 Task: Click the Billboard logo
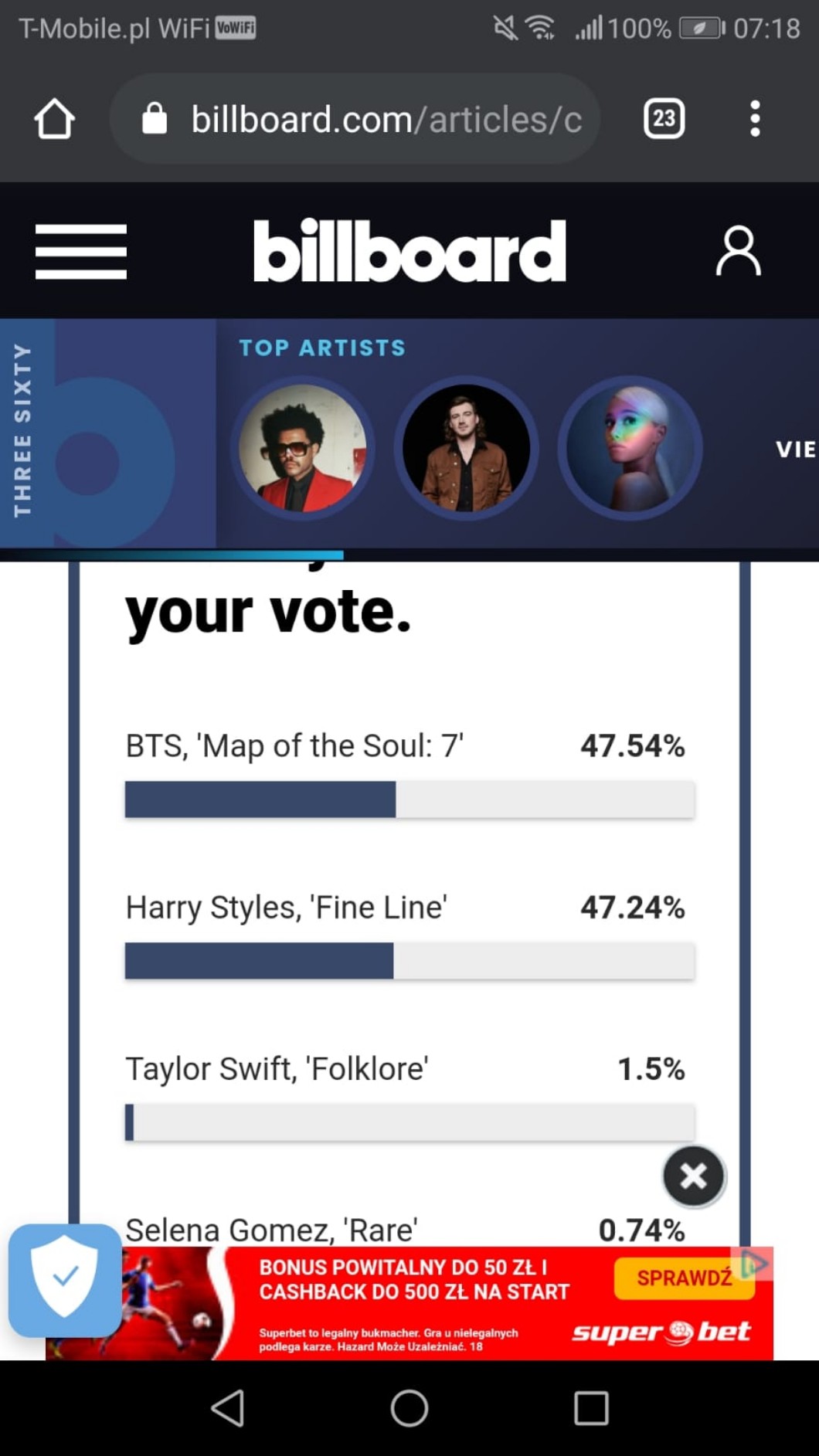(409, 251)
